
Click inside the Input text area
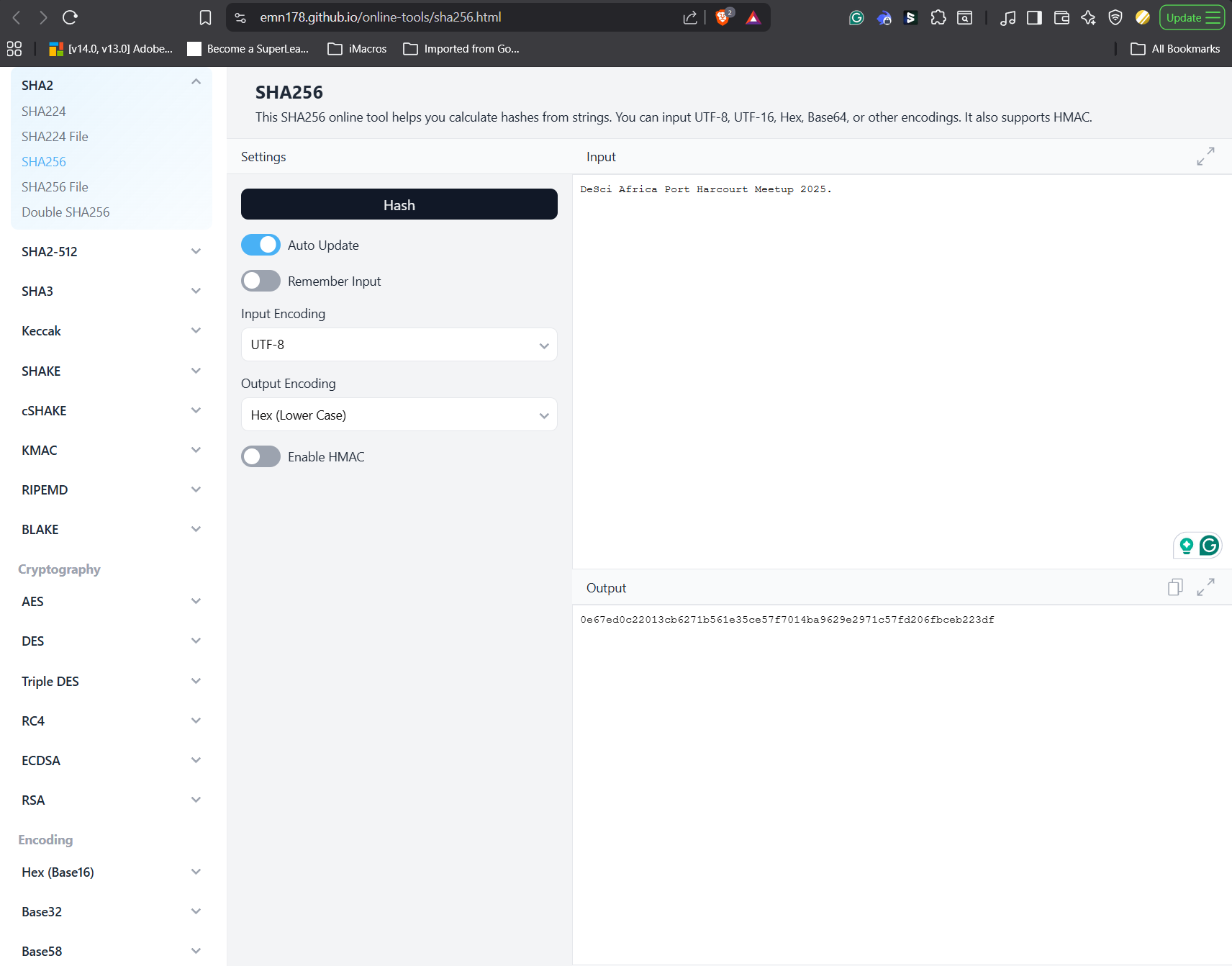tap(864, 360)
